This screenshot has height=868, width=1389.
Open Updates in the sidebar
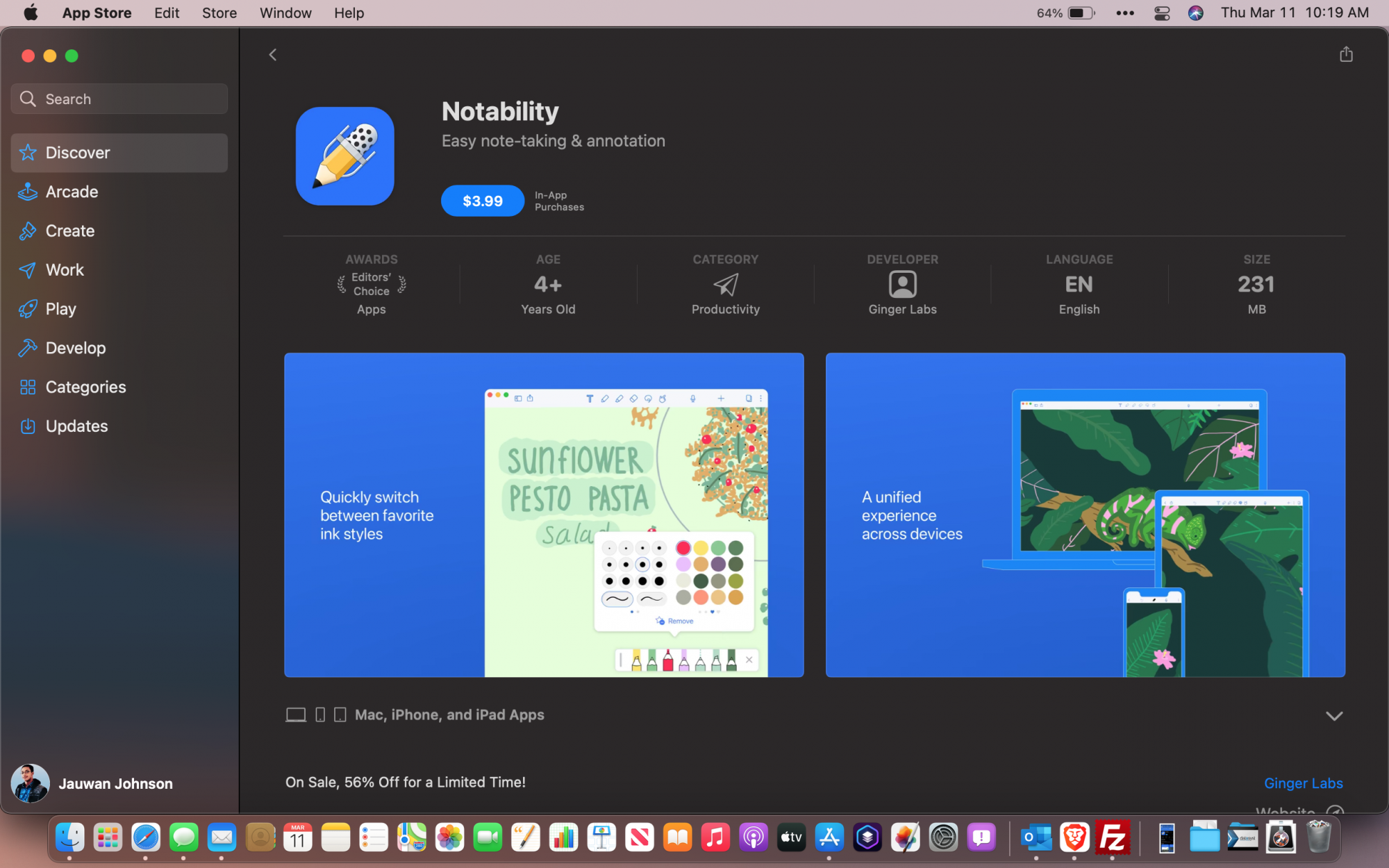pyautogui.click(x=76, y=426)
